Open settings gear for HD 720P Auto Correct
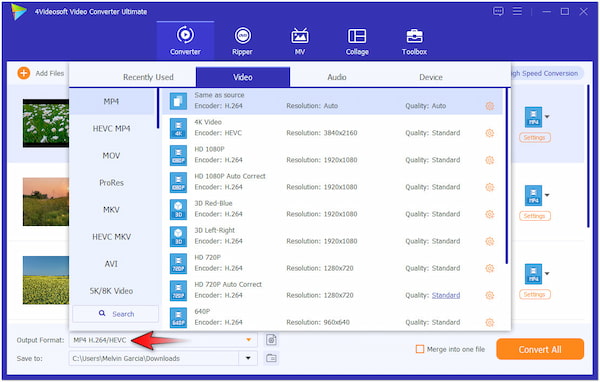600x382 pixels. click(x=489, y=295)
